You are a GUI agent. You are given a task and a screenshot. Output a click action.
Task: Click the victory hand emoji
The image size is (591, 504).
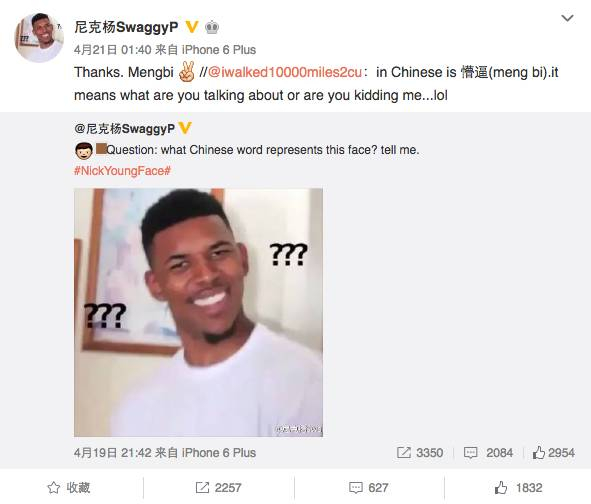tap(187, 72)
